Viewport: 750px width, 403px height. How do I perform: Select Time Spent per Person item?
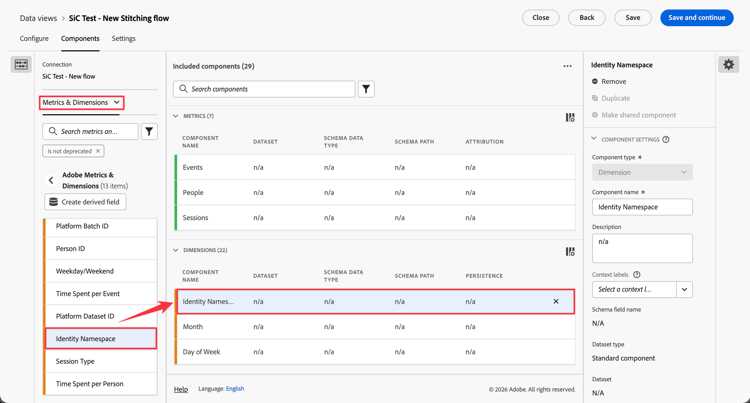point(100,384)
